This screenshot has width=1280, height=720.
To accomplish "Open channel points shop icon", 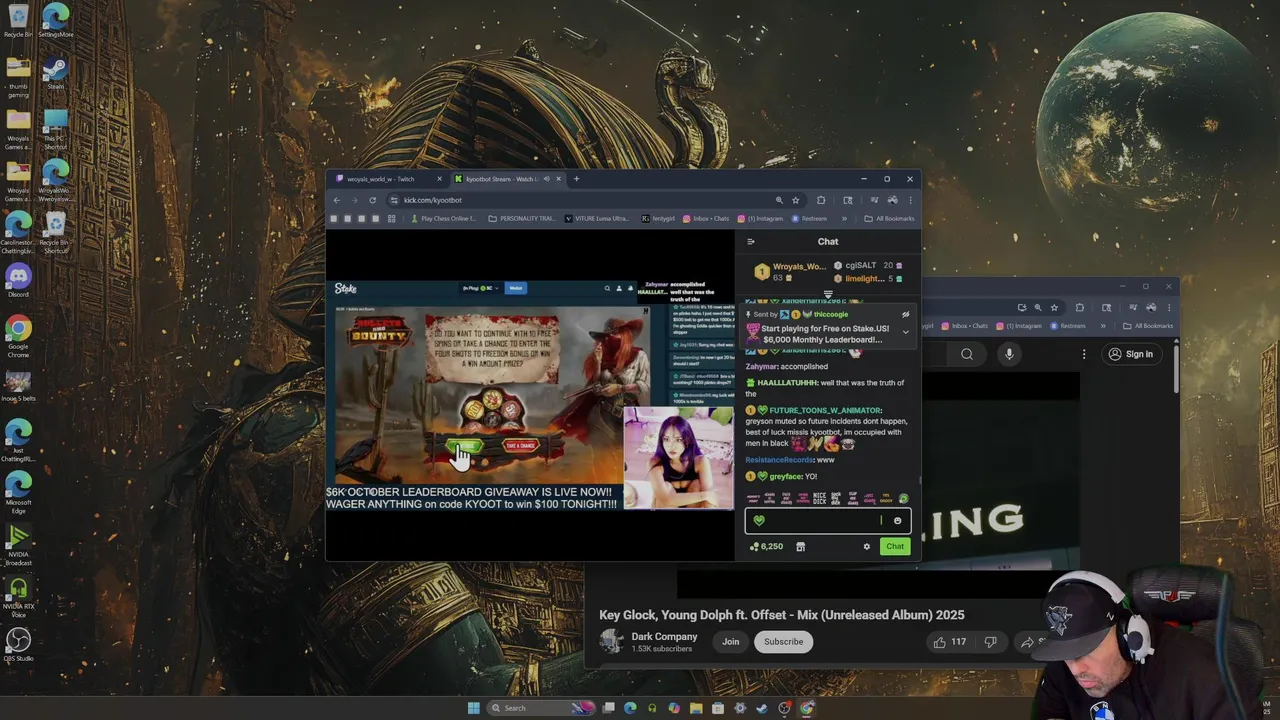I will [x=800, y=547].
